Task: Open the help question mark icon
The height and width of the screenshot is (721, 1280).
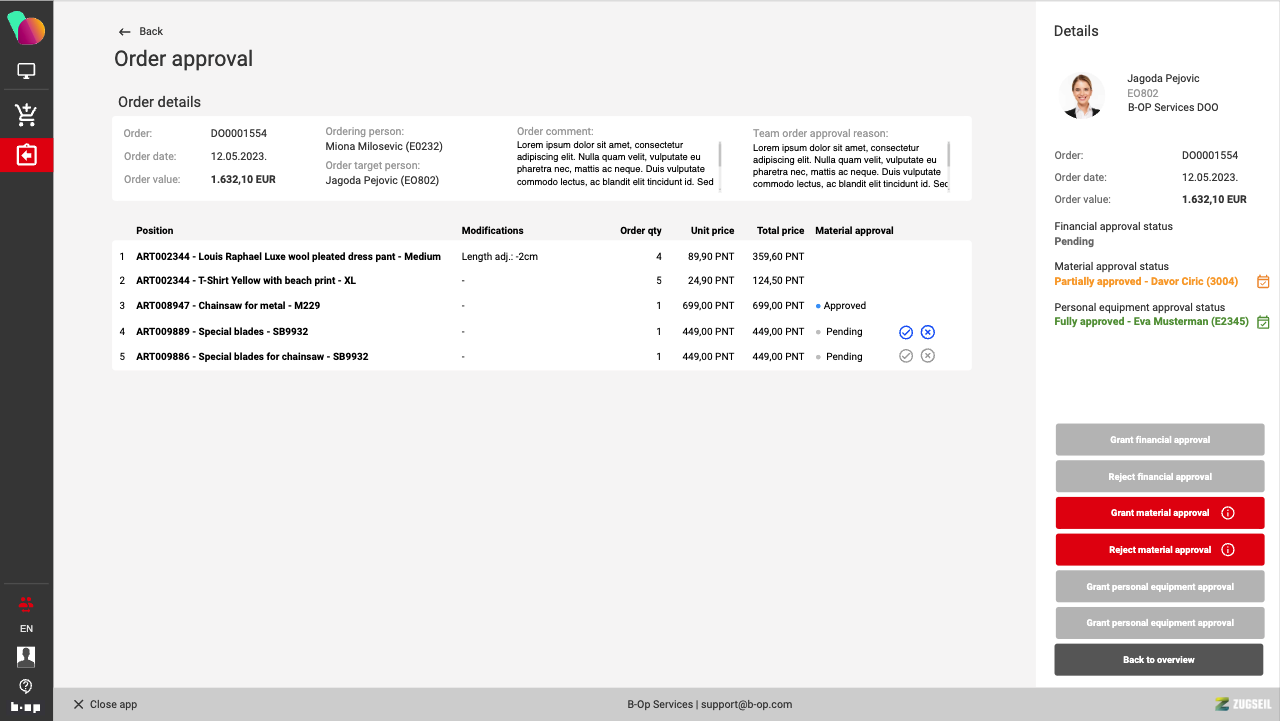Action: (x=26, y=686)
